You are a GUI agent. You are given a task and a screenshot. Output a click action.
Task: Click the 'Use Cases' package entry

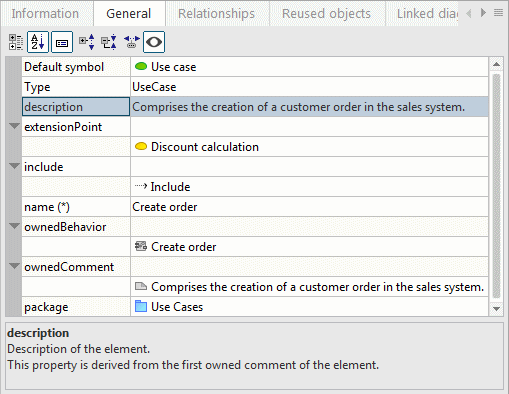(x=309, y=307)
